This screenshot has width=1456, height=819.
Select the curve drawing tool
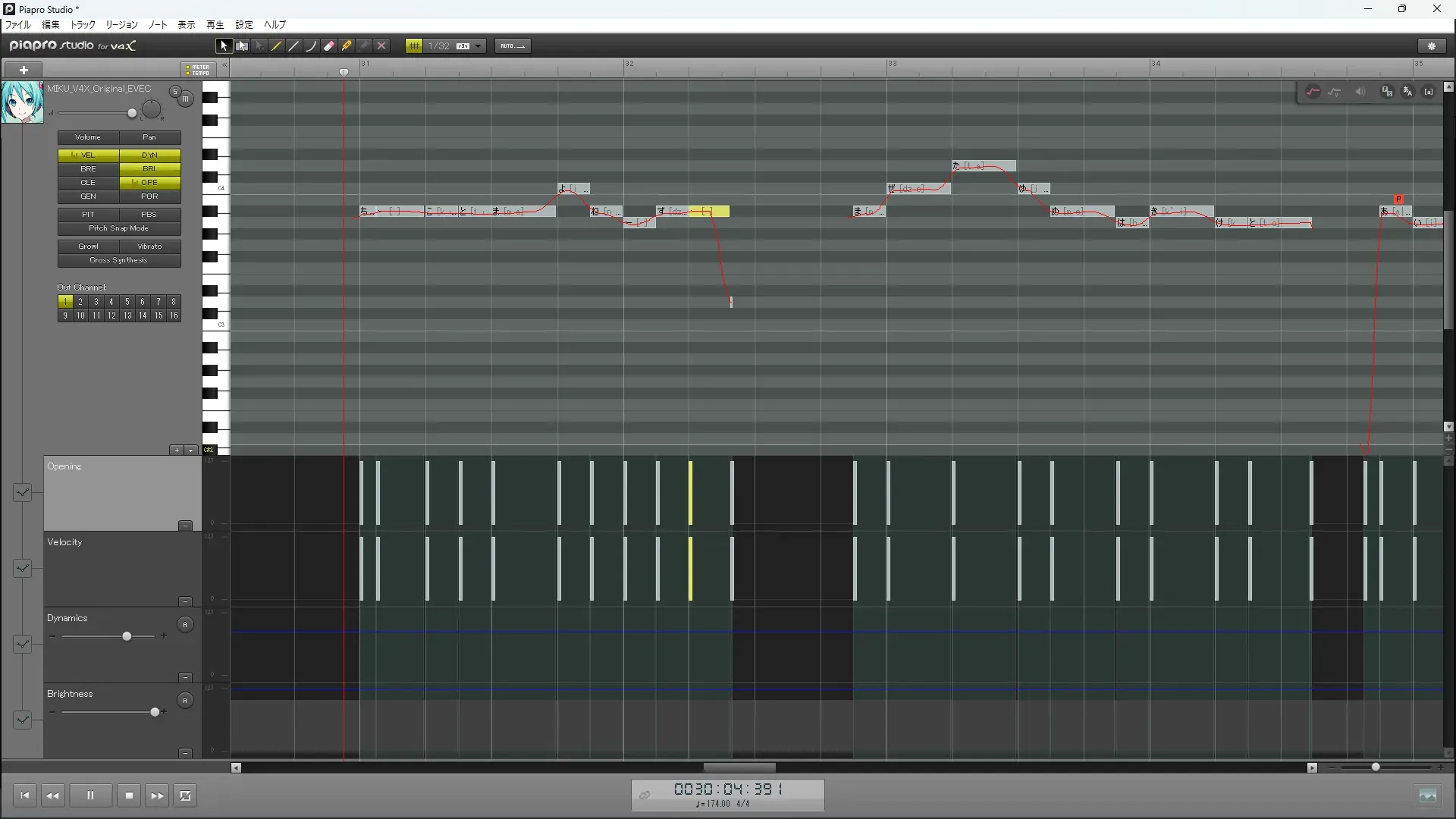tap(311, 46)
